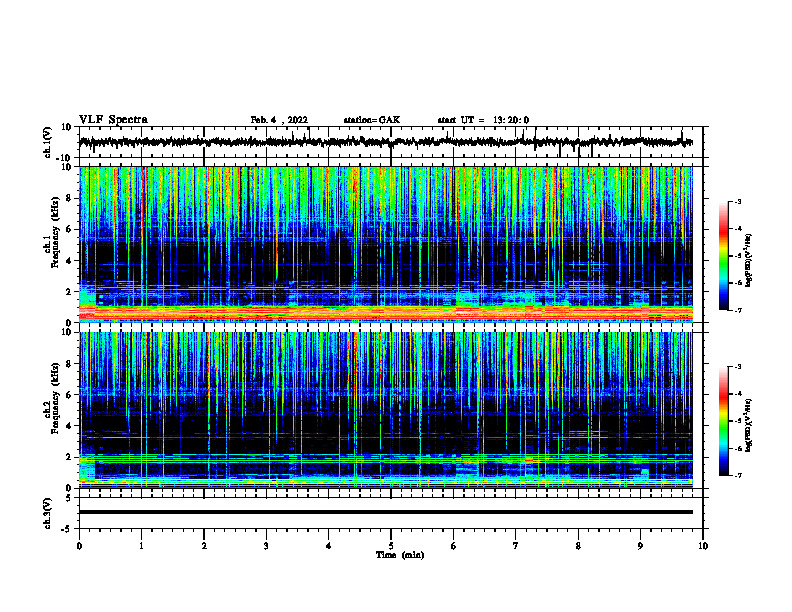The image size is (792, 612).
Task: Click the "6" kHz tick of ch.1 spectrogram
Action: pyautogui.click(x=69, y=230)
